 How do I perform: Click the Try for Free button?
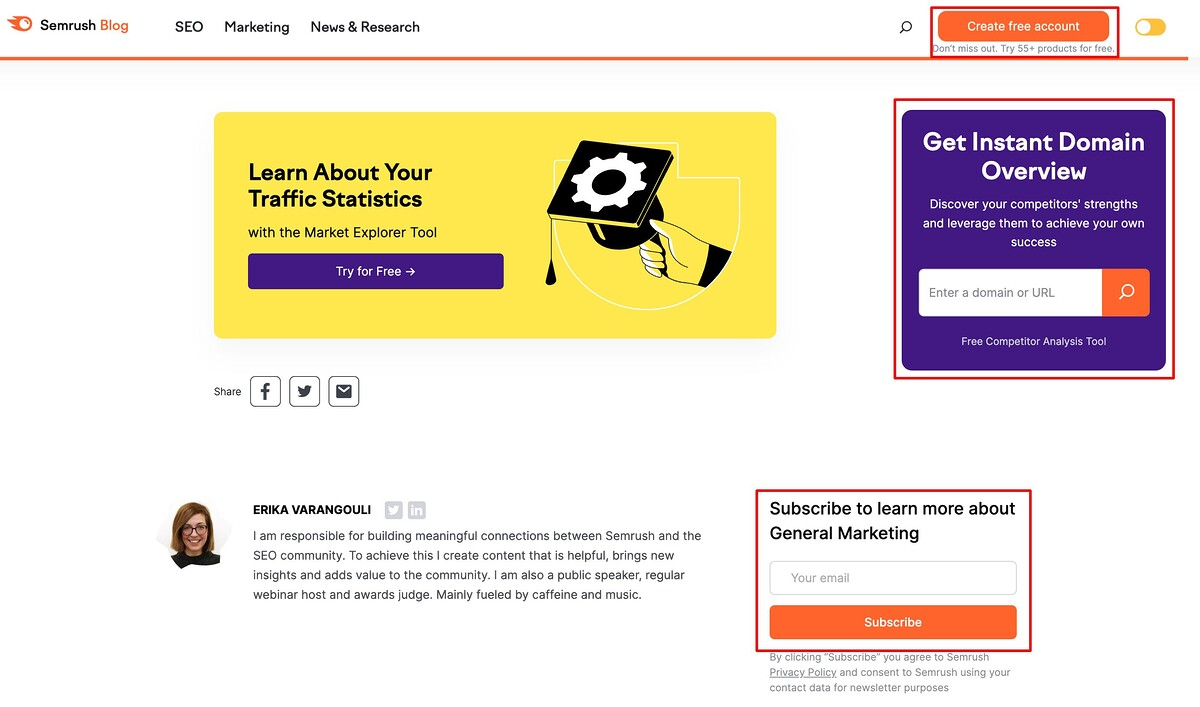[376, 271]
